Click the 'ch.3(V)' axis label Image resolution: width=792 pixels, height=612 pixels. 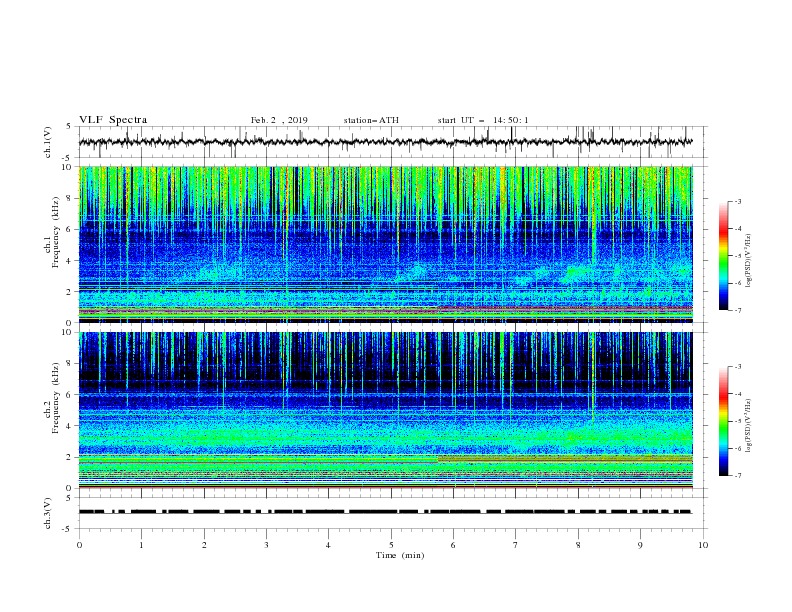pyautogui.click(x=48, y=513)
